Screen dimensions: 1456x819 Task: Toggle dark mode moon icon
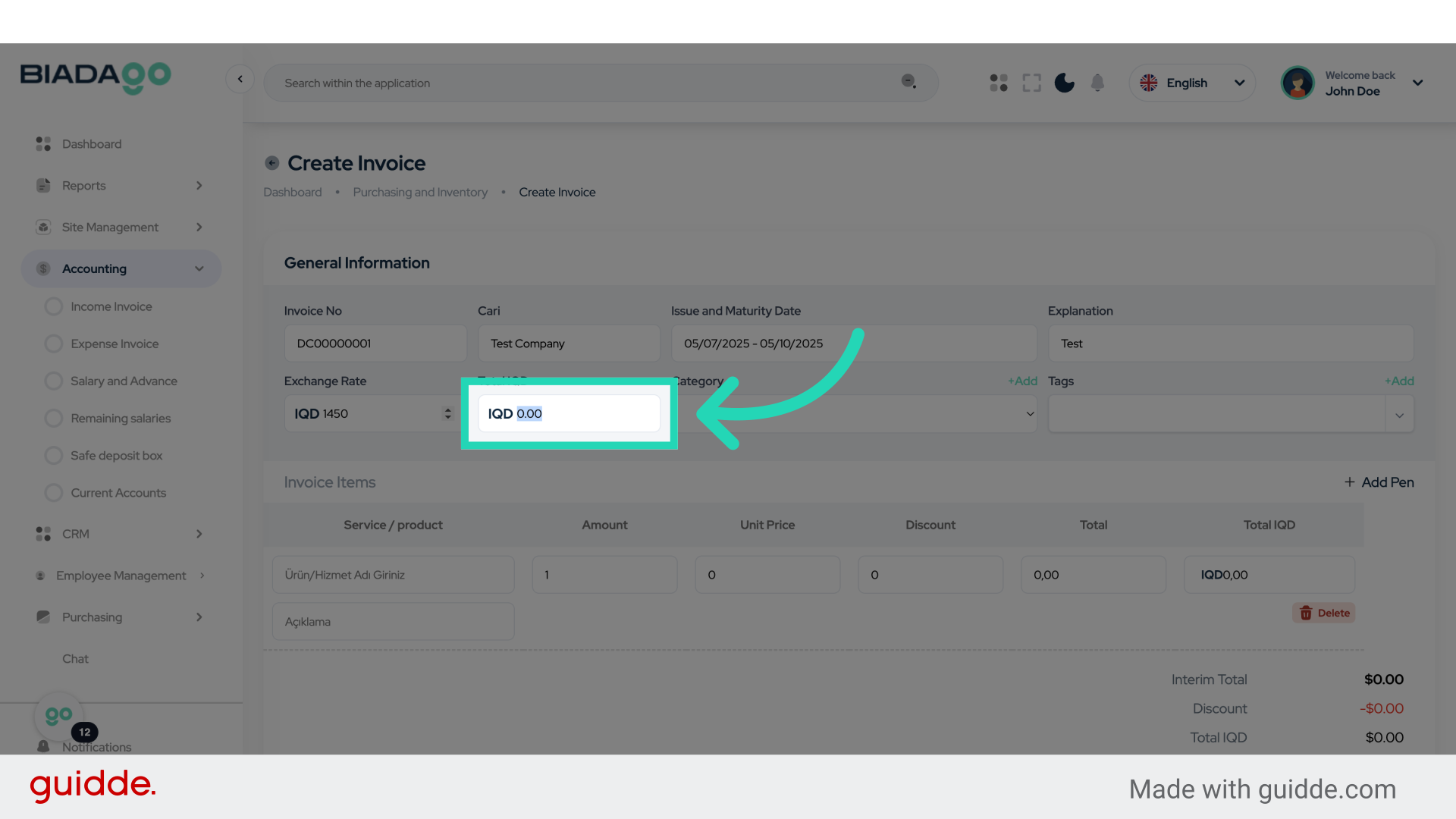coord(1064,83)
